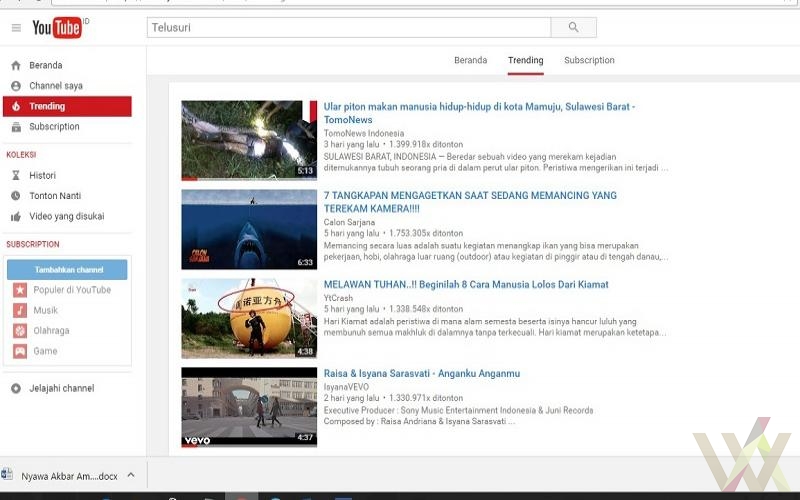The height and width of the screenshot is (500, 800).
Task: Open the MELAWAN TUHAN video title
Action: tap(466, 285)
